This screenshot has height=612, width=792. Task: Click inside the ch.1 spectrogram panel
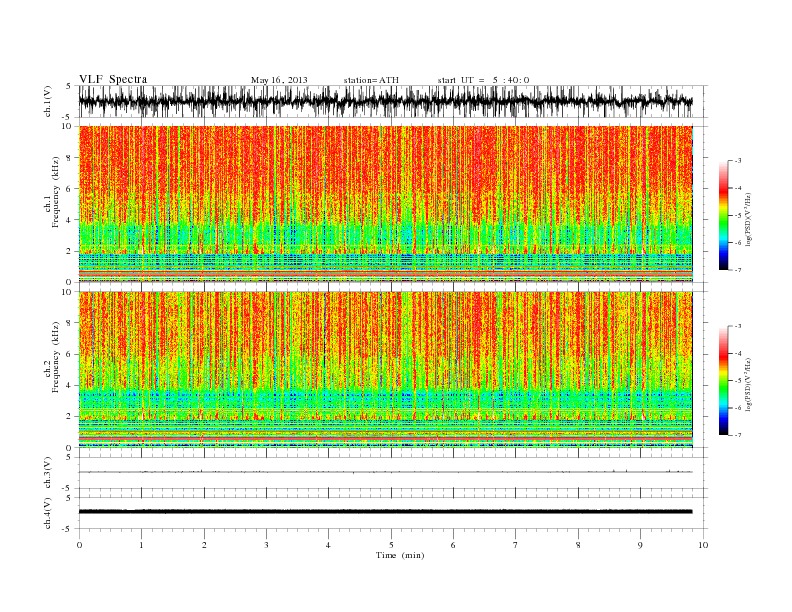386,204
